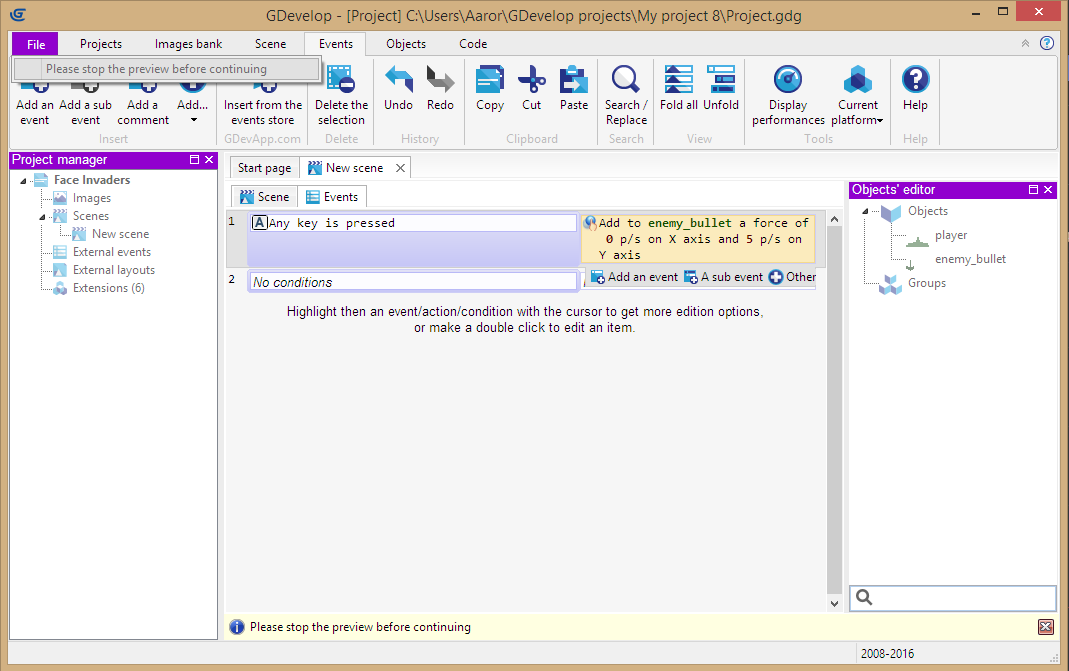Close the Objects' editor panel
1069x671 pixels.
(x=1049, y=190)
